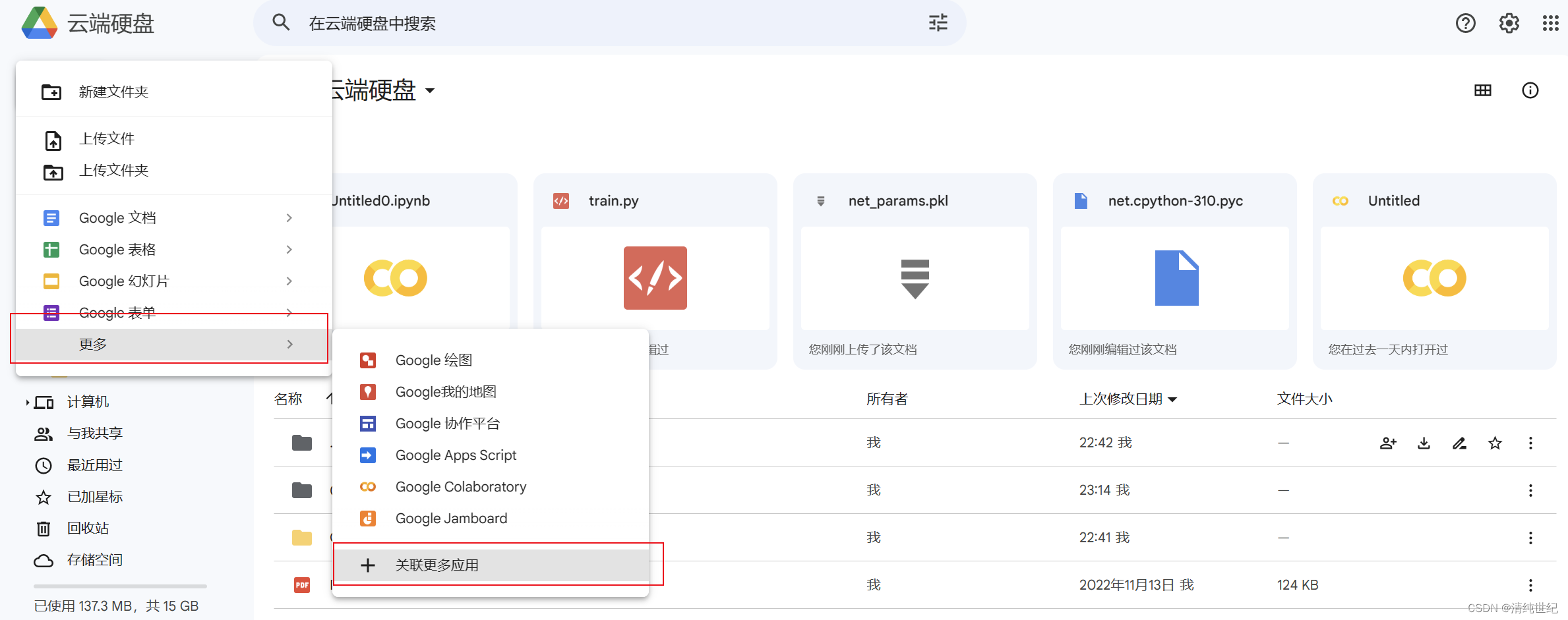
Task: Show details info icon
Action: pyautogui.click(x=1530, y=90)
